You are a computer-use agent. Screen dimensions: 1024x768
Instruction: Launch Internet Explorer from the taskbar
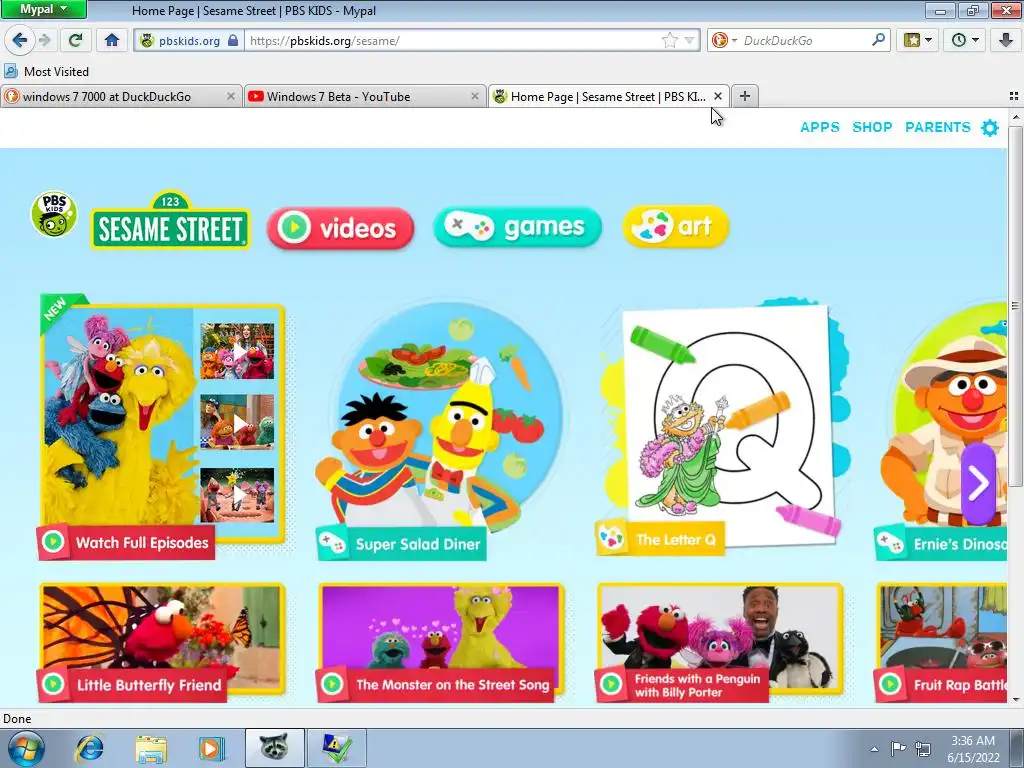click(x=89, y=748)
